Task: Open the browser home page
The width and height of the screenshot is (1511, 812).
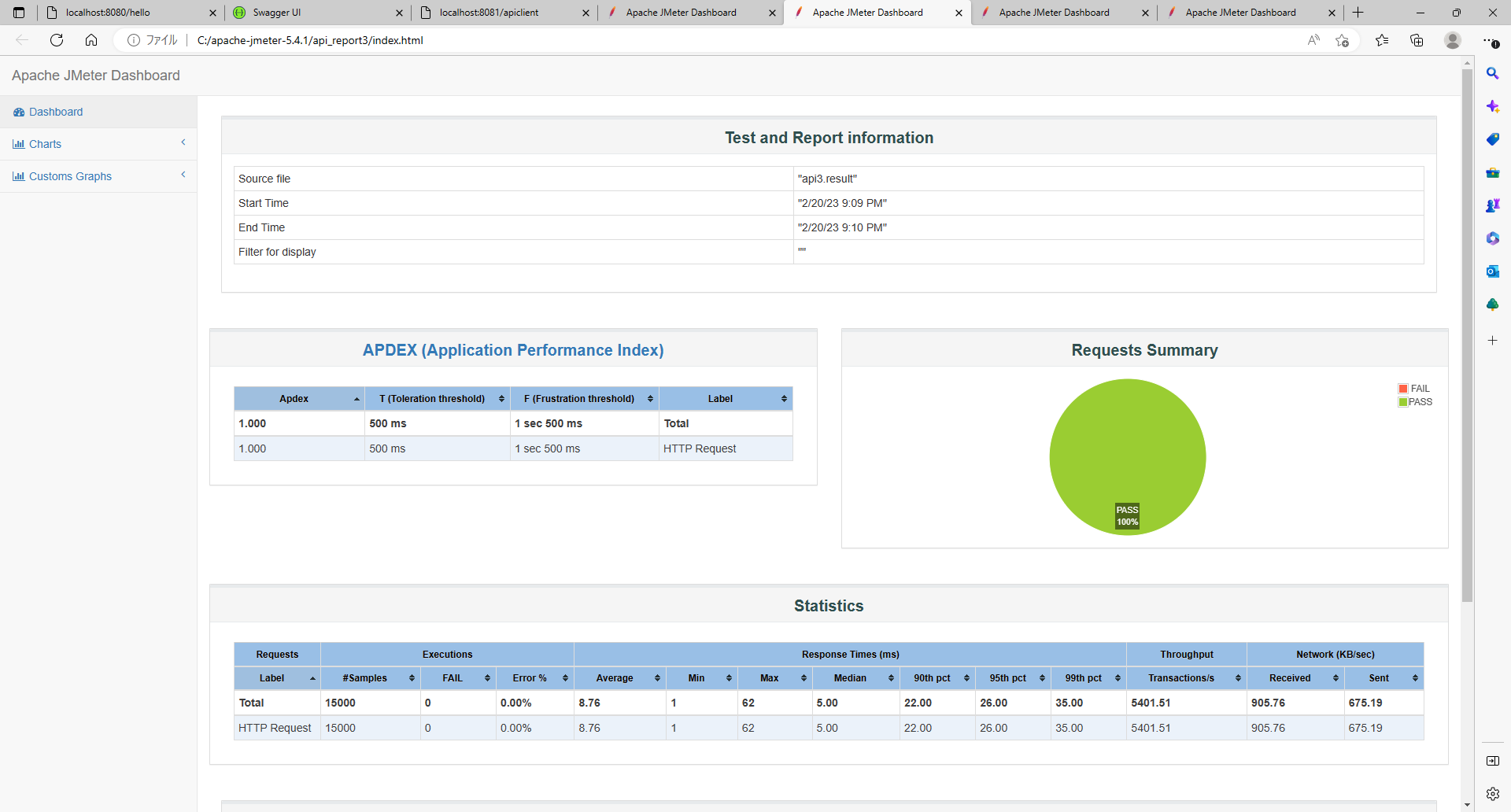Action: 91,40
